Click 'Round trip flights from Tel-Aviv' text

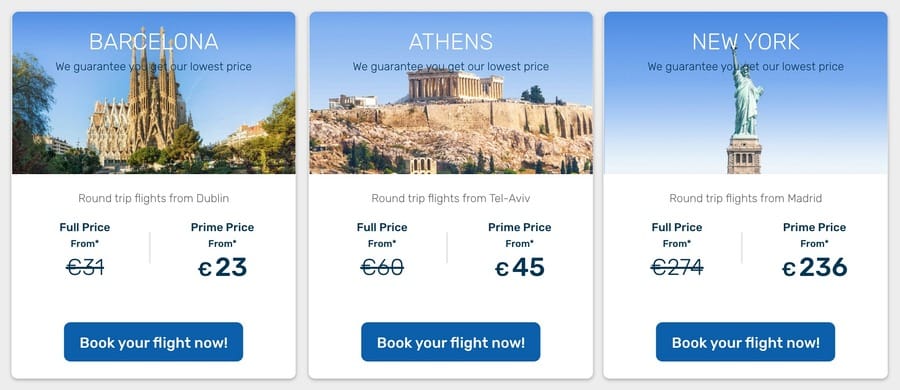[451, 198]
